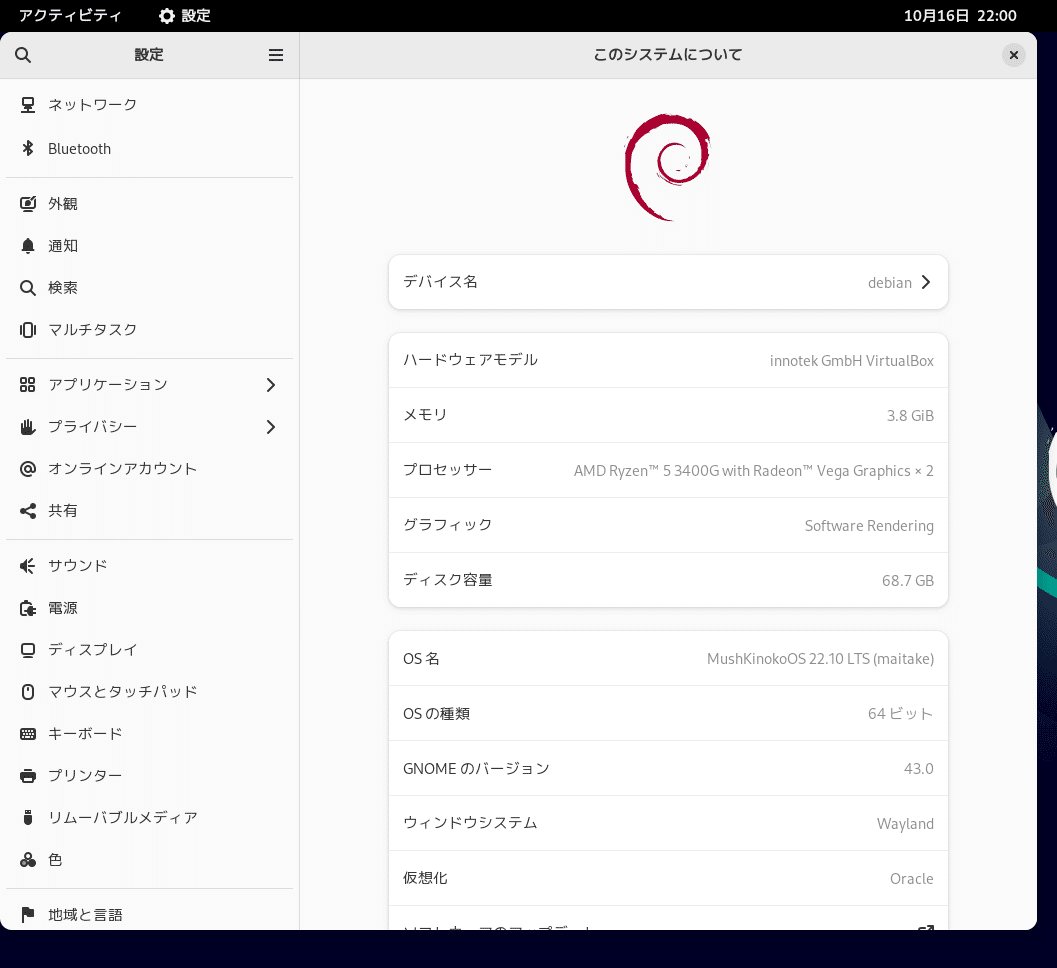1057x968 pixels.
Task: Click the innotek GmbH VirtualBox value
Action: coord(851,361)
